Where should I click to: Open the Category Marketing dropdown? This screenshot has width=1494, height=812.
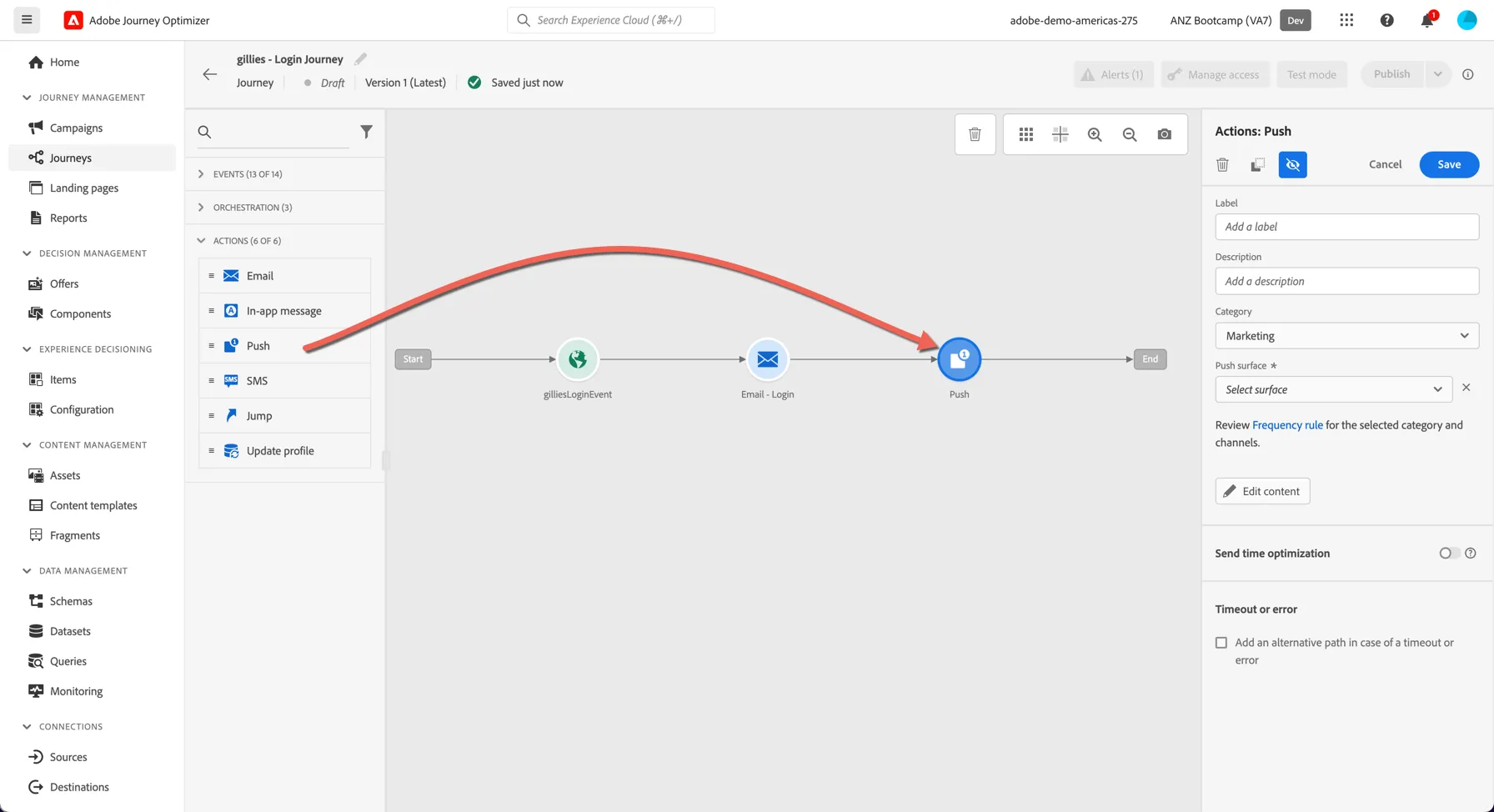[x=1346, y=336]
